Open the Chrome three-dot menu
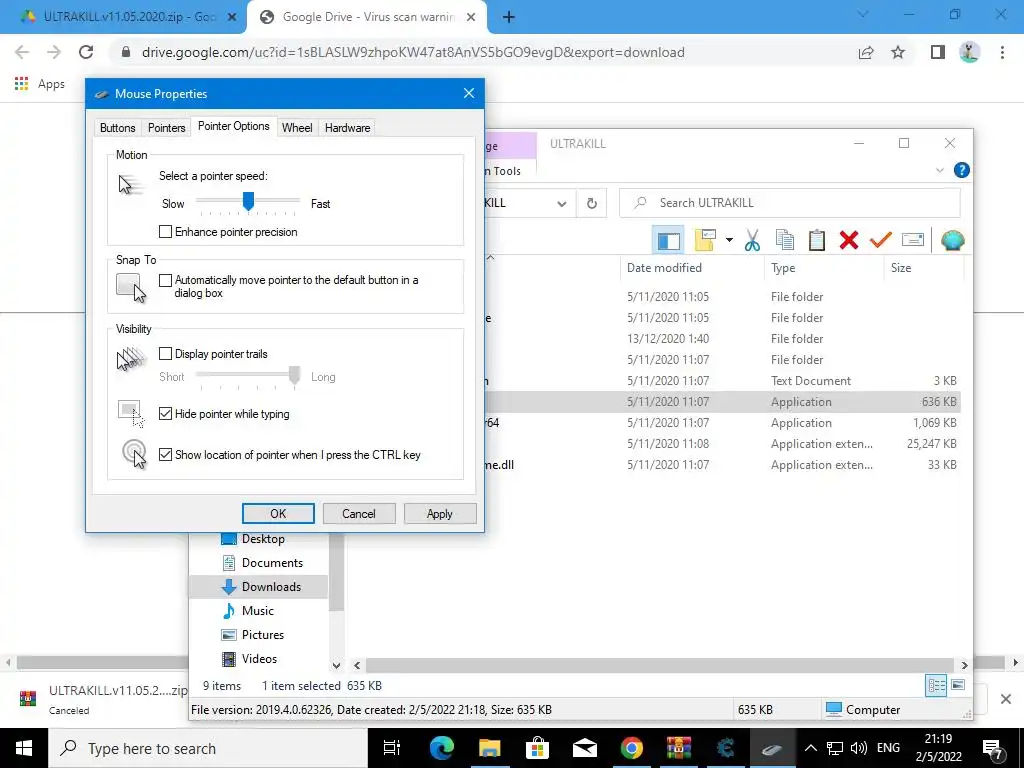 1002,52
